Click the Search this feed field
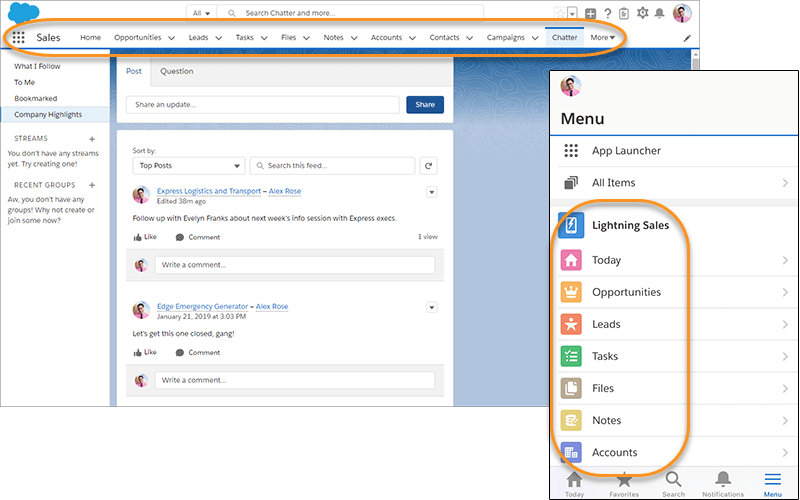Image resolution: width=800 pixels, height=500 pixels. tap(333, 166)
